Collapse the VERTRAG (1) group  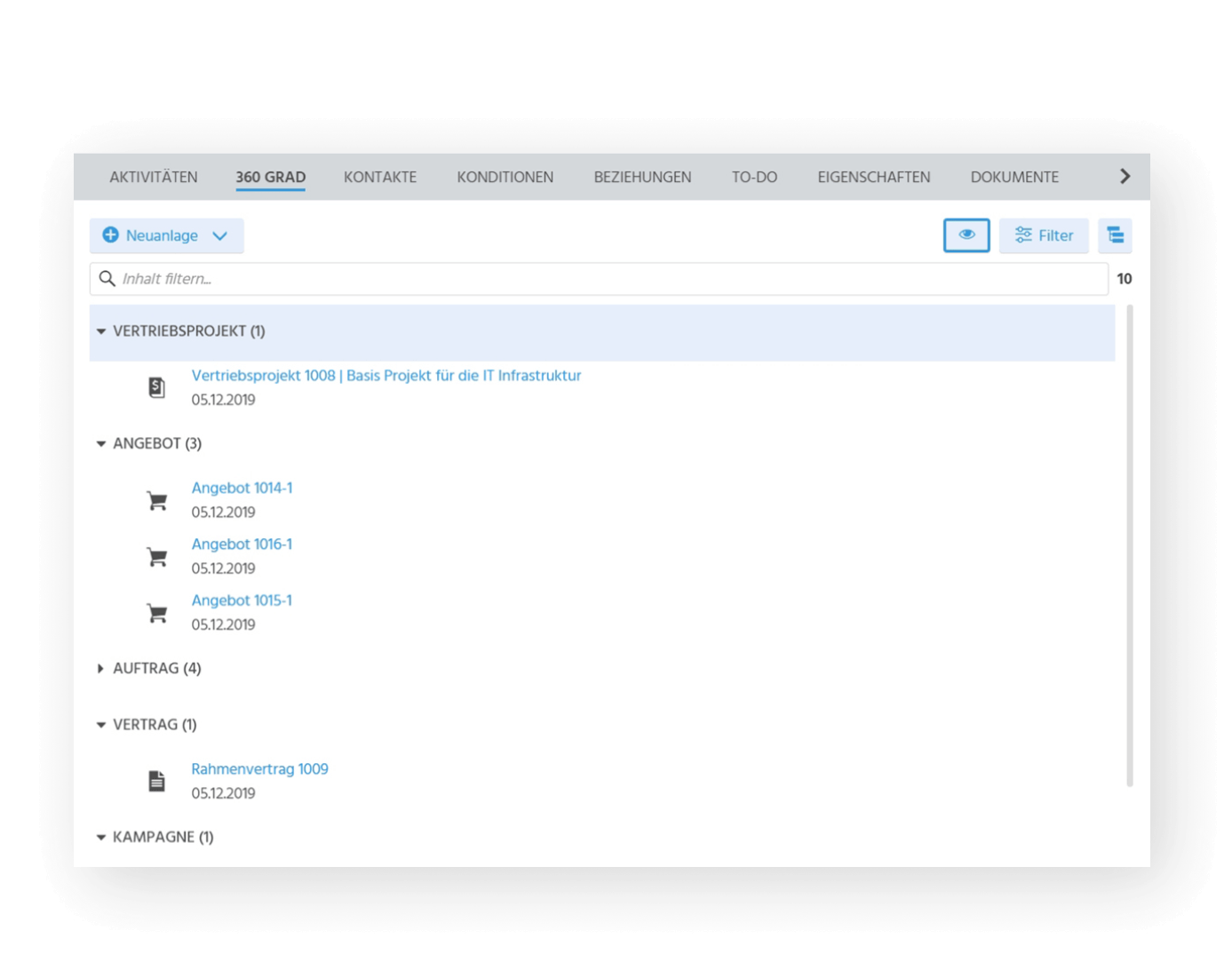pyautogui.click(x=100, y=725)
